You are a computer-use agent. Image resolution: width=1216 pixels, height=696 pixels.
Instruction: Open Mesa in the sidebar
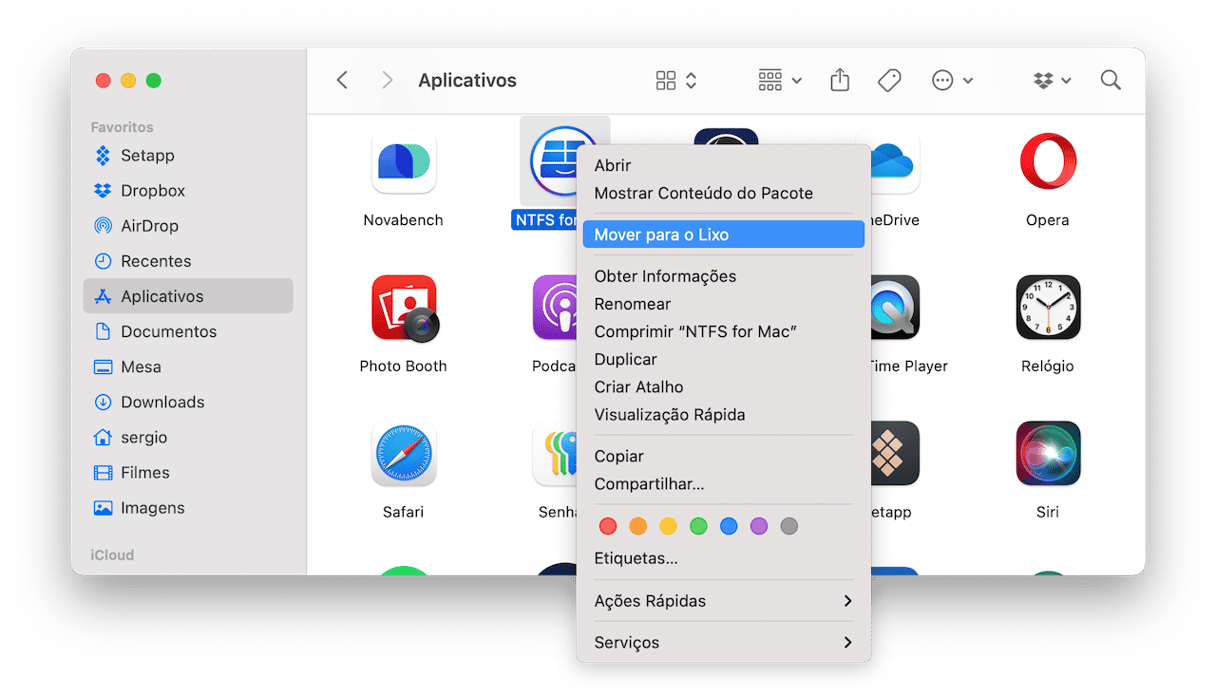(x=188, y=367)
